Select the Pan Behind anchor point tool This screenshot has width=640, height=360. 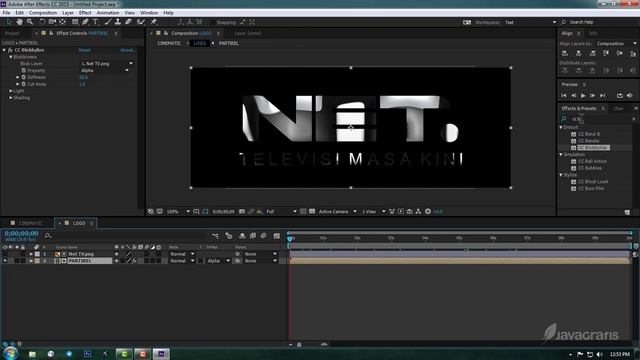coord(62,22)
